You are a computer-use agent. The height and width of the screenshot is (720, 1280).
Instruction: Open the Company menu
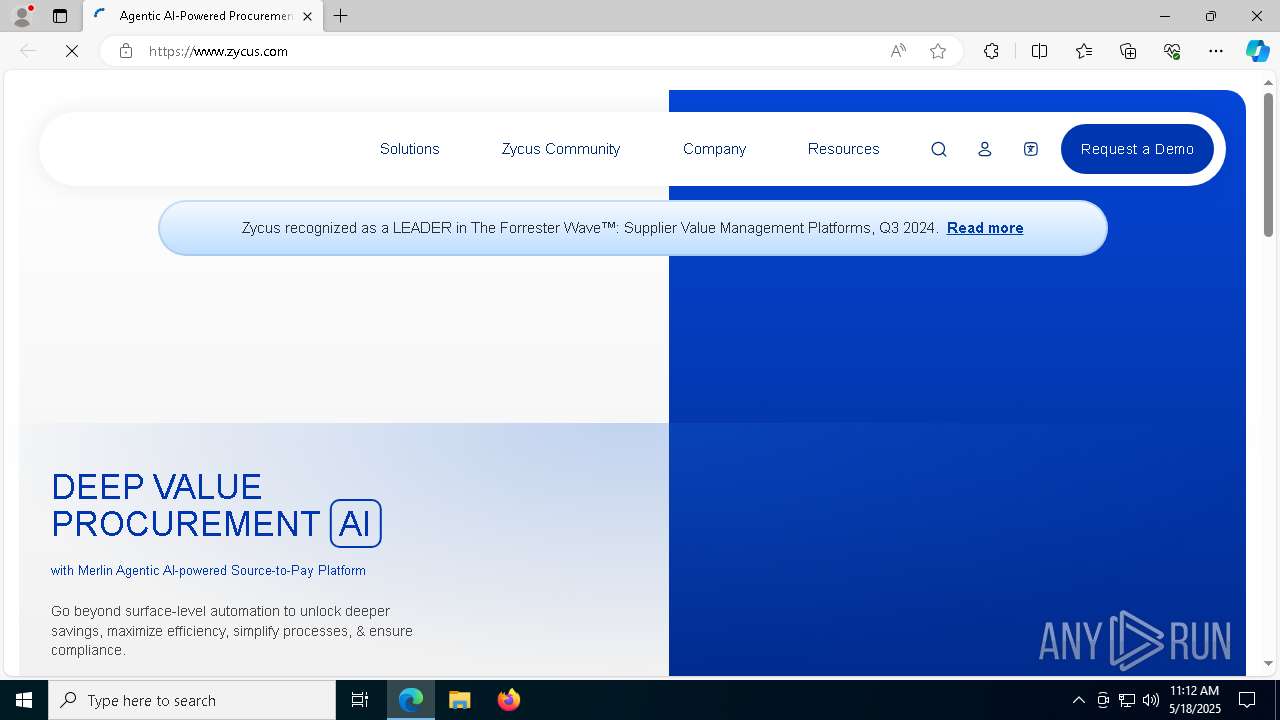715,149
